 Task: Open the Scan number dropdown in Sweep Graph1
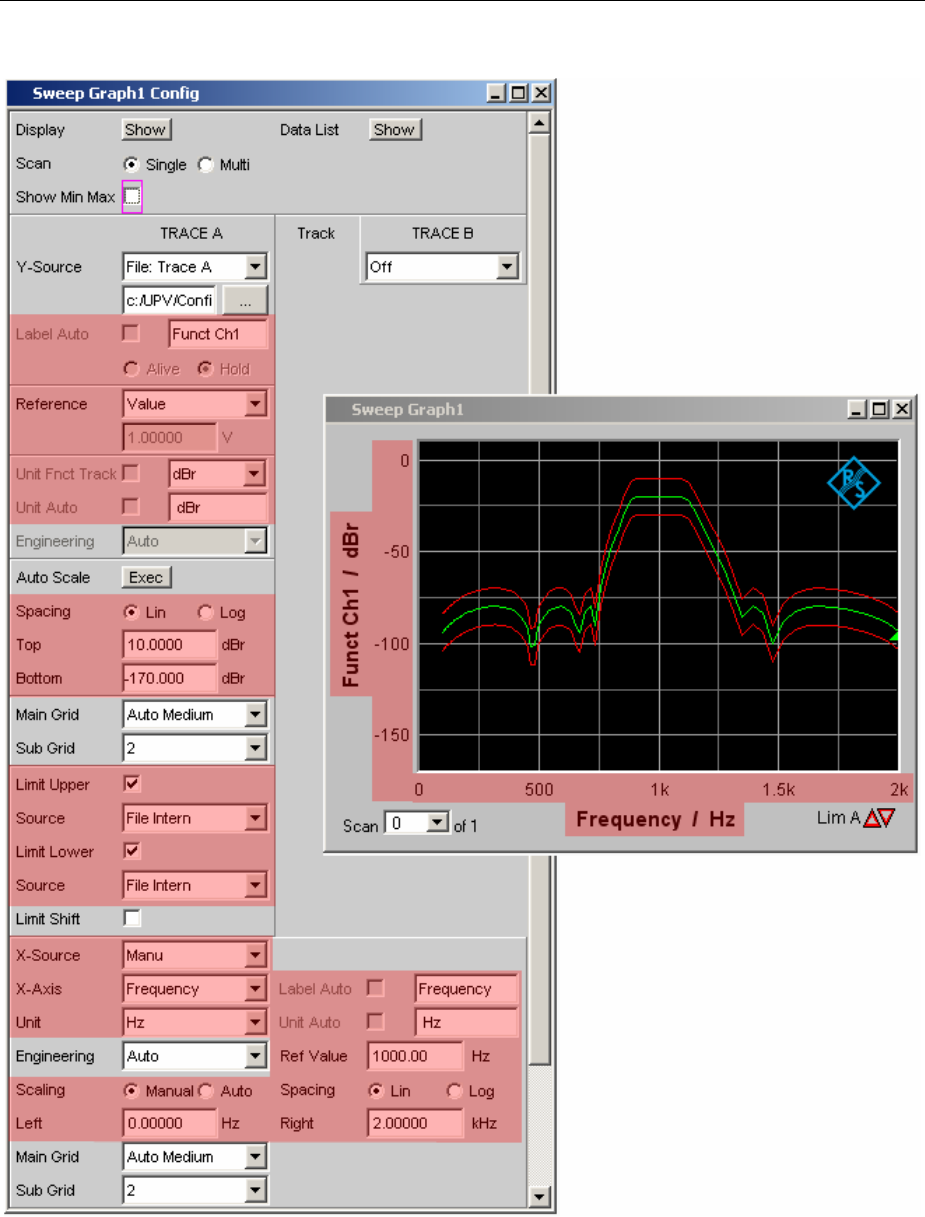point(437,825)
